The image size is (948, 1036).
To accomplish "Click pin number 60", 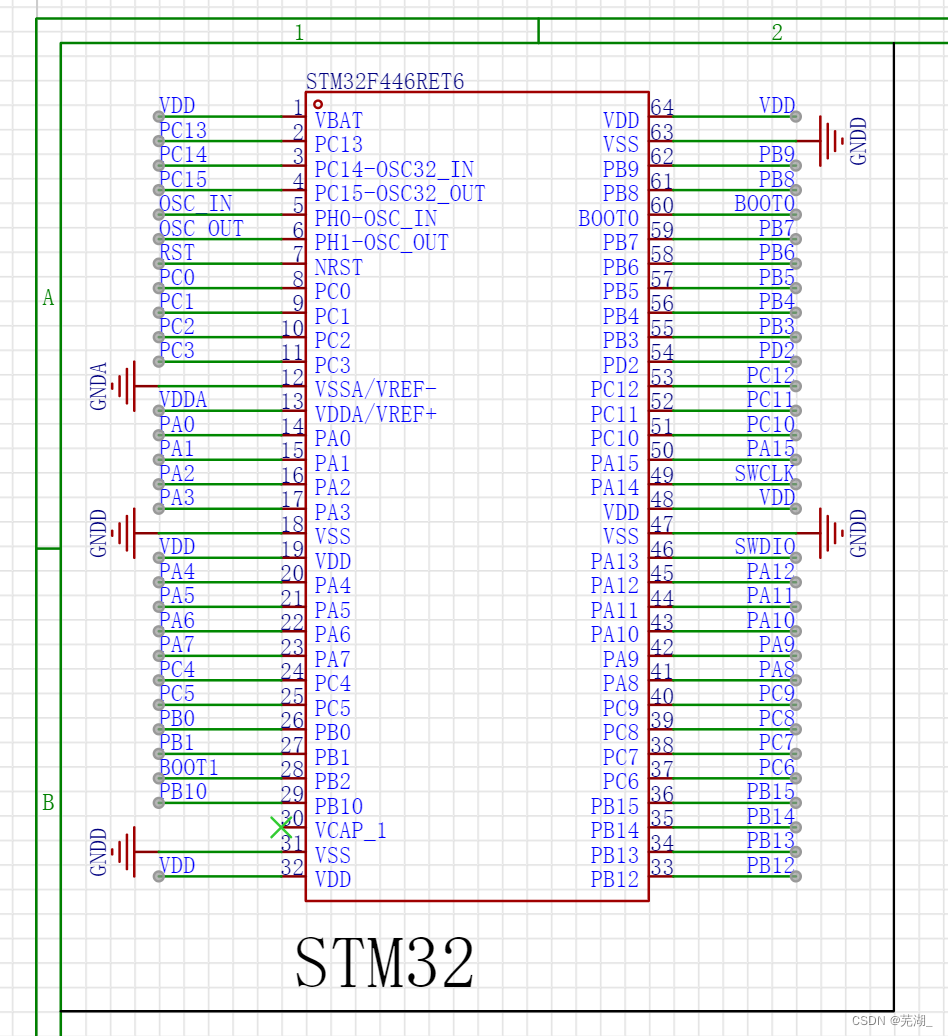I will coord(662,205).
